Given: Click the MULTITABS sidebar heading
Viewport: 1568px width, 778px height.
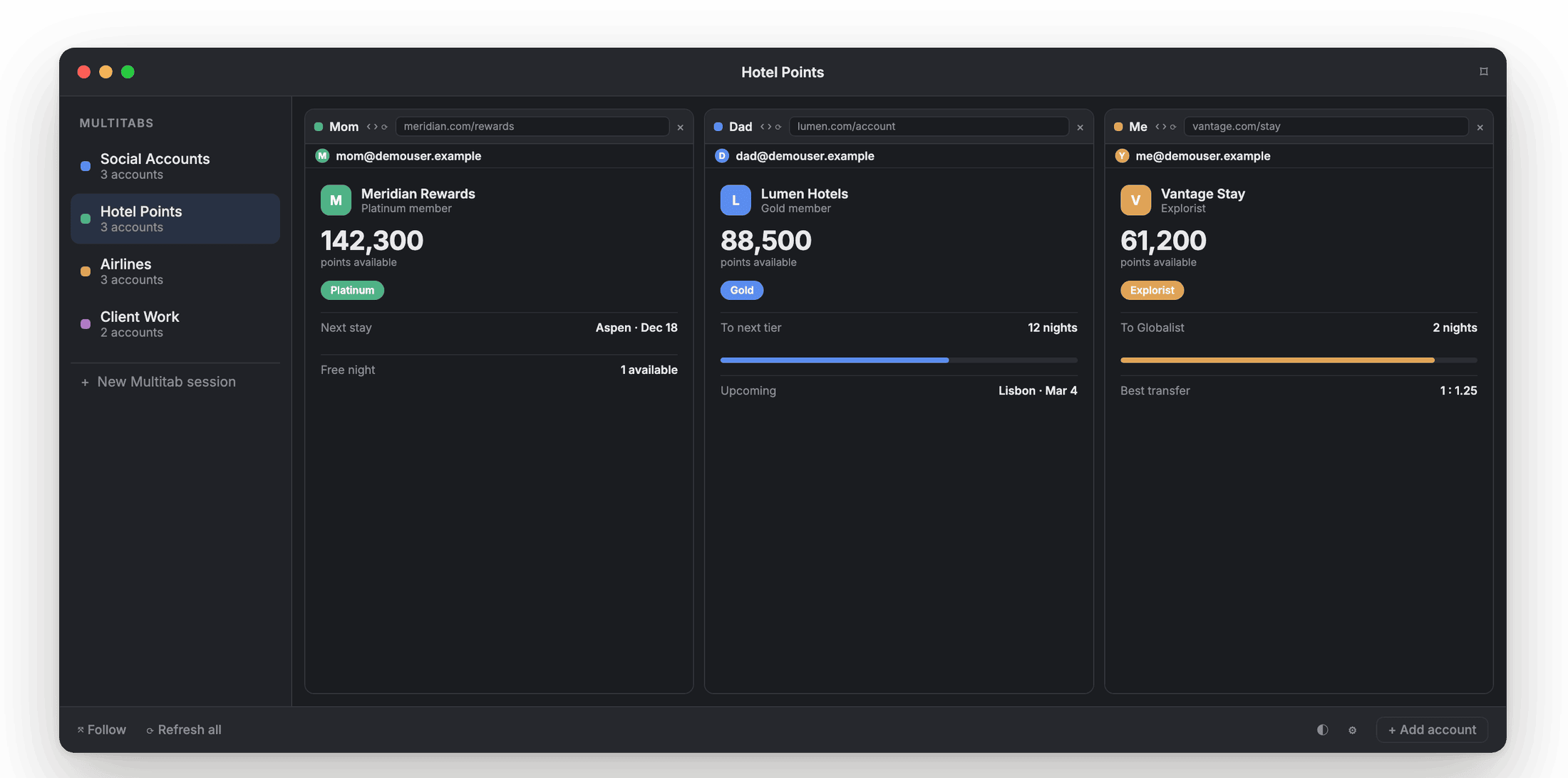Looking at the screenshot, I should pyautogui.click(x=117, y=123).
